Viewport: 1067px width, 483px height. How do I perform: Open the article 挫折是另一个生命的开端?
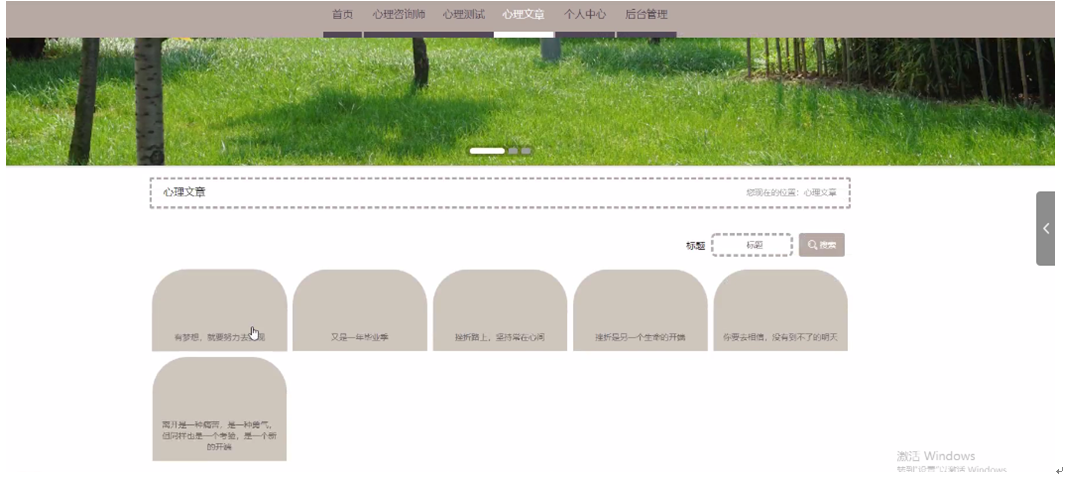click(x=640, y=310)
